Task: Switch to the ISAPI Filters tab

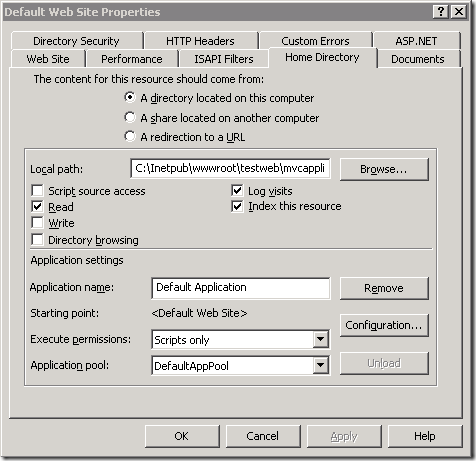Action: tap(224, 59)
